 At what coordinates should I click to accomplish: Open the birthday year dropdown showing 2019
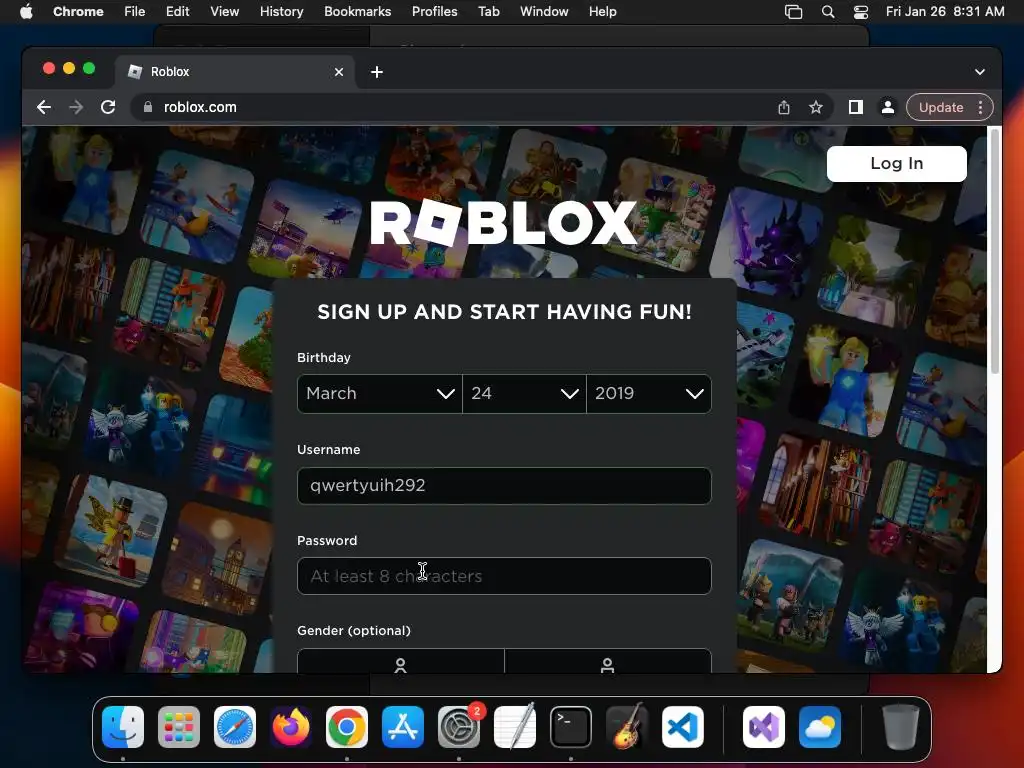pos(649,393)
